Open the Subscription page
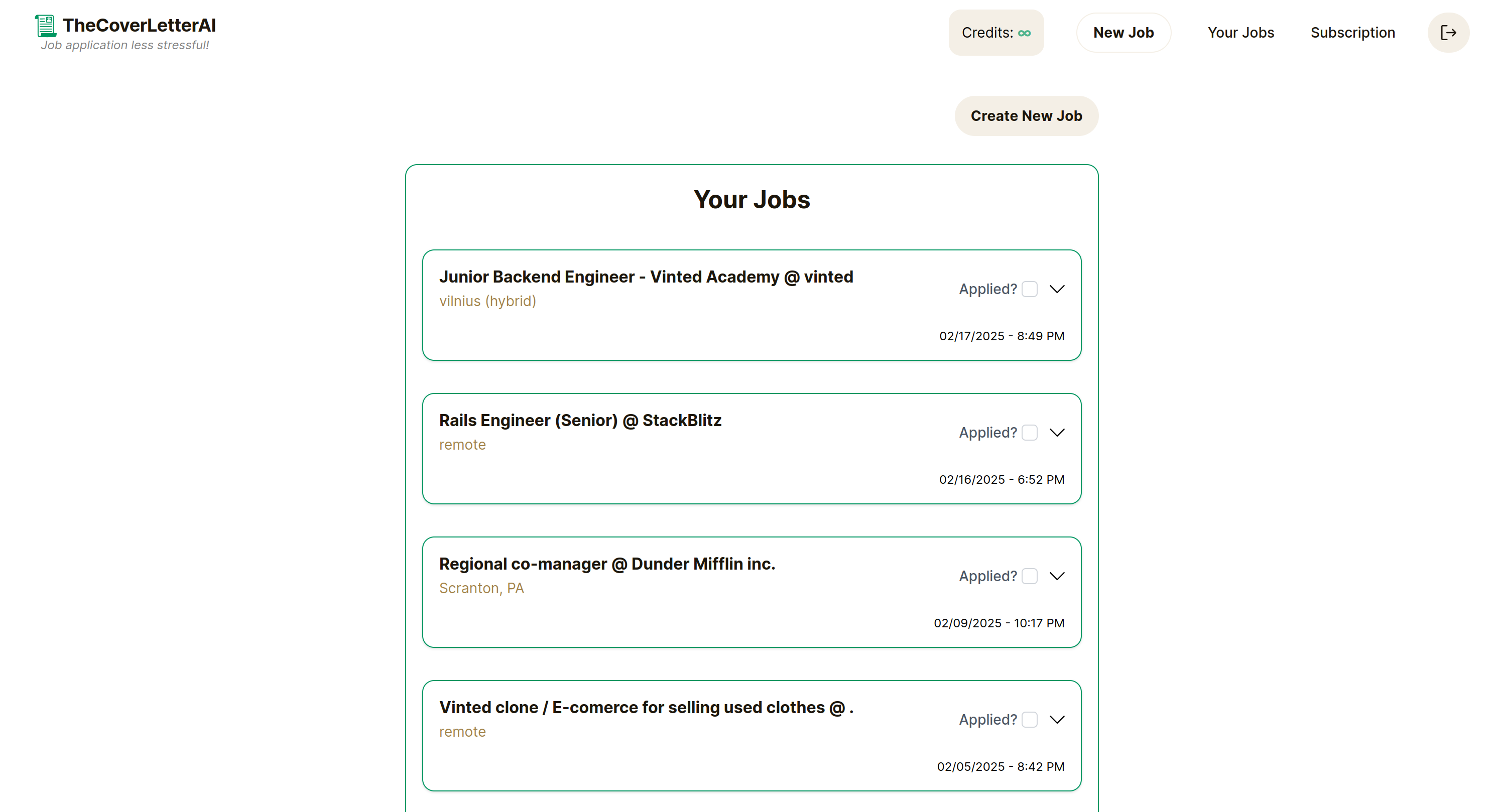1496x812 pixels. [x=1352, y=33]
